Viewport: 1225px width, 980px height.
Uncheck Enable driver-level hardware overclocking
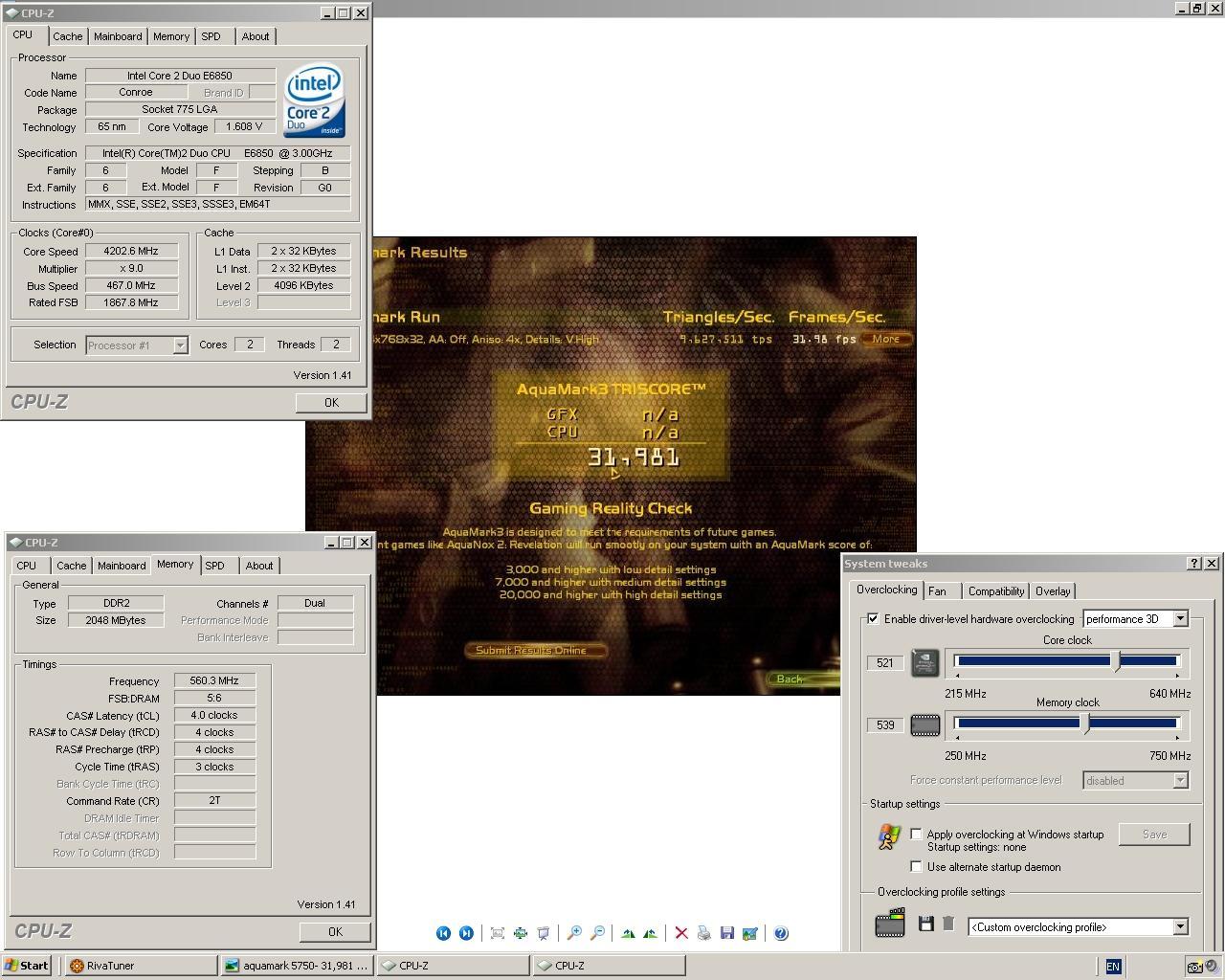pos(873,619)
